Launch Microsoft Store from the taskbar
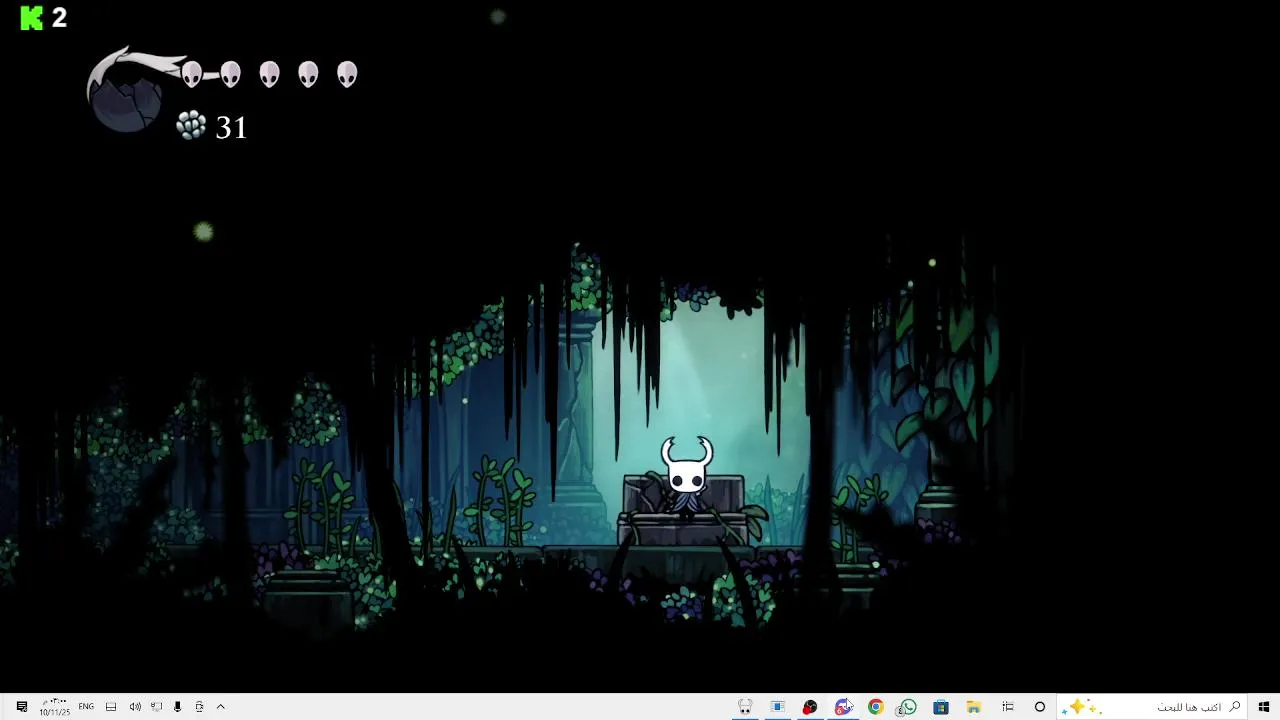 click(941, 707)
